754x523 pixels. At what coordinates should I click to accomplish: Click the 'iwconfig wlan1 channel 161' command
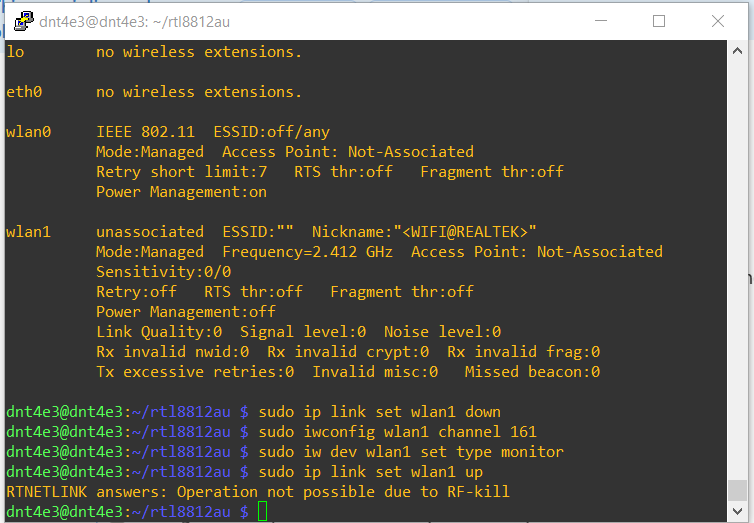point(397,432)
